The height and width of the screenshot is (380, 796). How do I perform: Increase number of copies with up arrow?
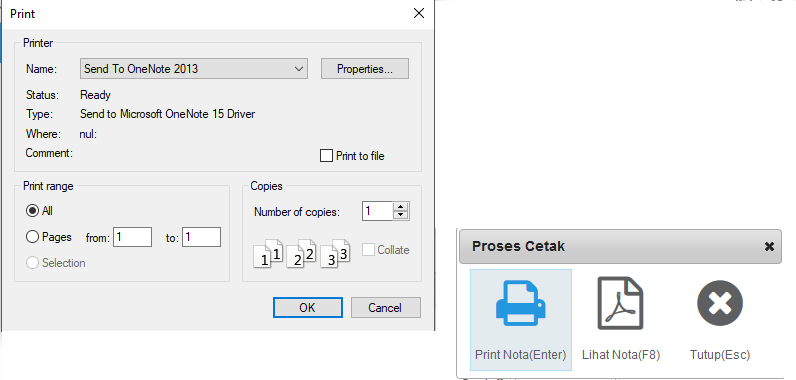coord(401,206)
